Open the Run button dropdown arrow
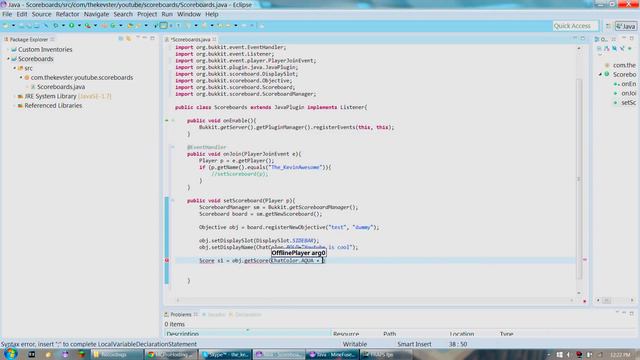Viewport: 640px width, 360px height. 79,26
